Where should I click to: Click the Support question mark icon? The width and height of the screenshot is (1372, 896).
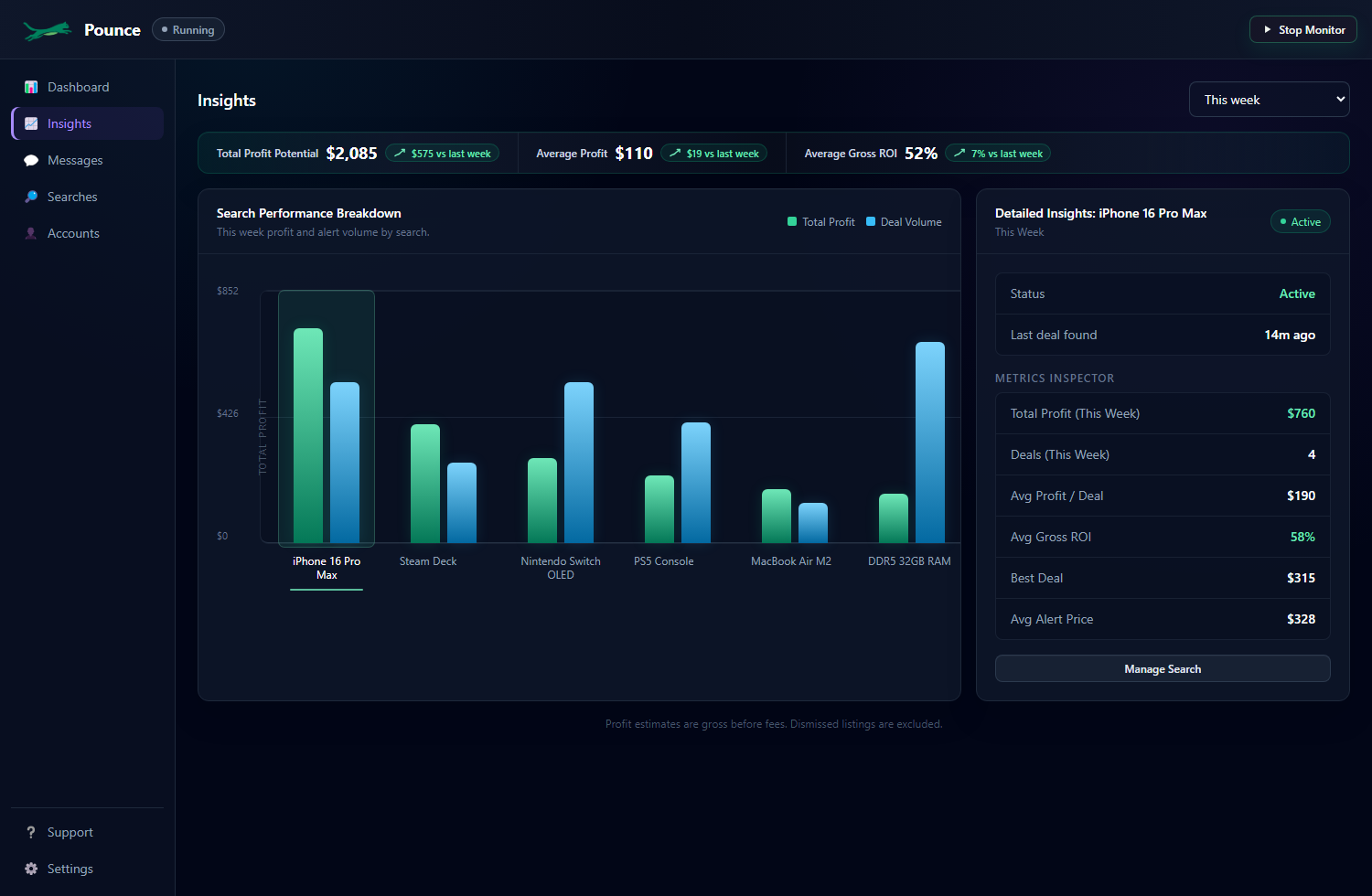pos(31,832)
